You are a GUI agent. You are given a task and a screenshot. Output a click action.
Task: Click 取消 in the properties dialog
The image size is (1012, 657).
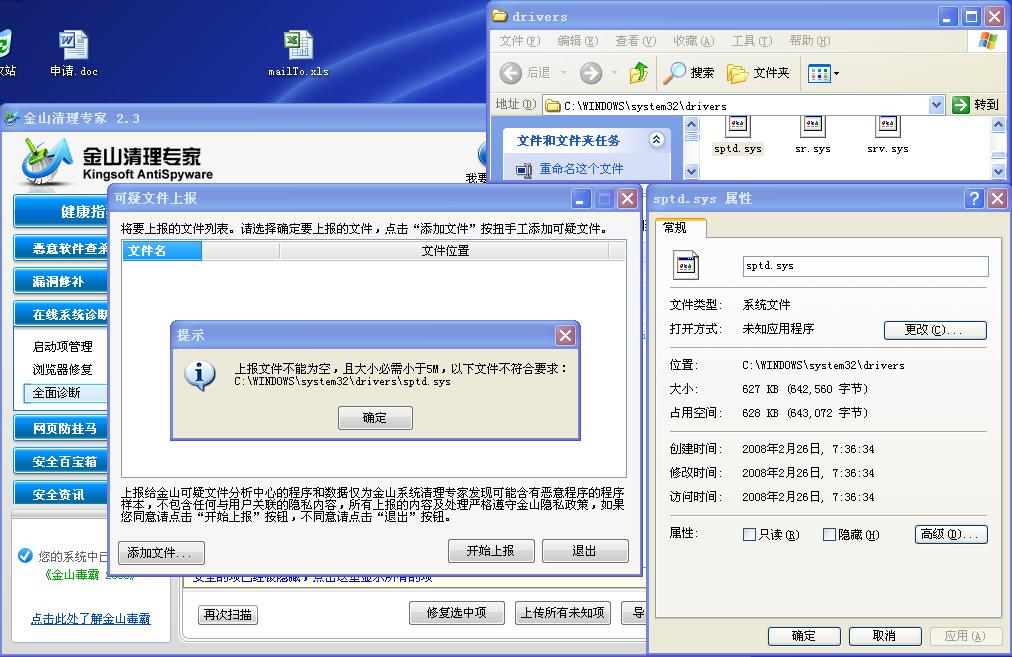[884, 636]
